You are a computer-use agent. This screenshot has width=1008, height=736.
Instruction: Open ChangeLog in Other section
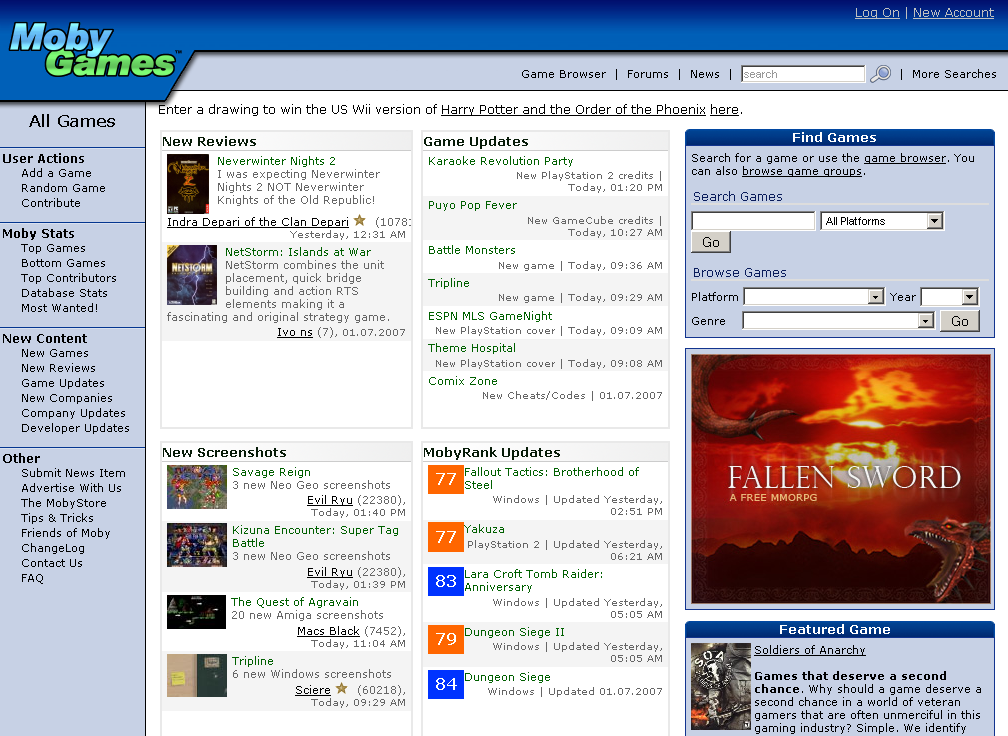53,548
